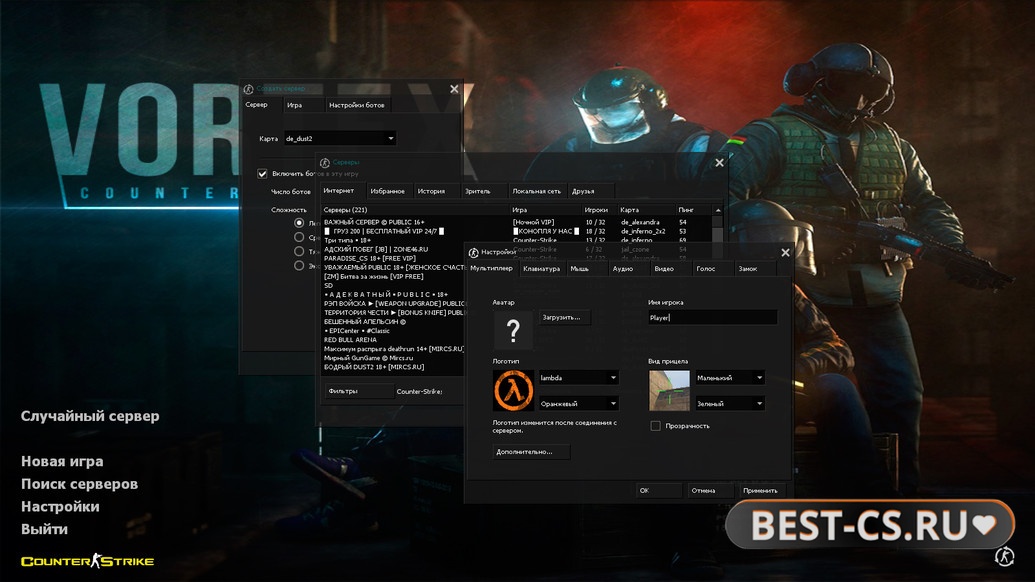Sort by the Карта column header
The width and height of the screenshot is (1035, 582).
(646, 210)
